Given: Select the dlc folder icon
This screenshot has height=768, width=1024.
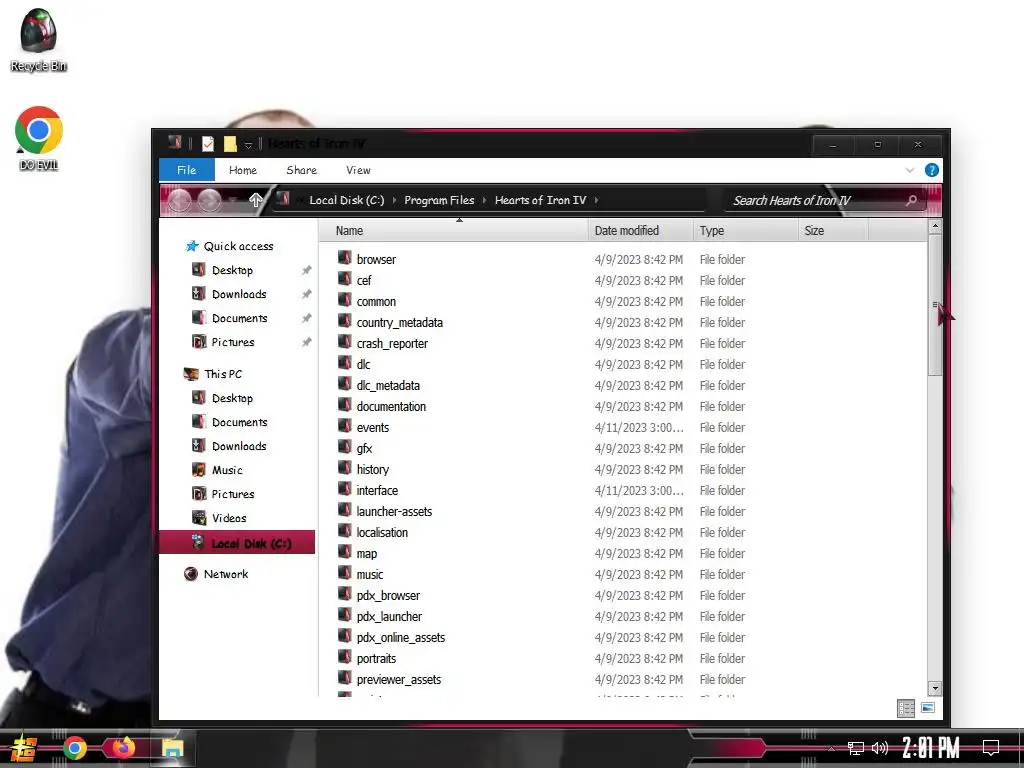Looking at the screenshot, I should [x=344, y=364].
